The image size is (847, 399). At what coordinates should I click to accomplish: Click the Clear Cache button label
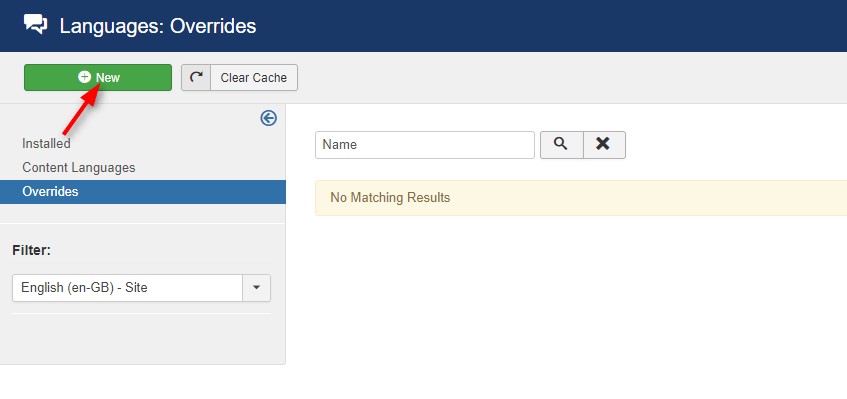click(253, 78)
